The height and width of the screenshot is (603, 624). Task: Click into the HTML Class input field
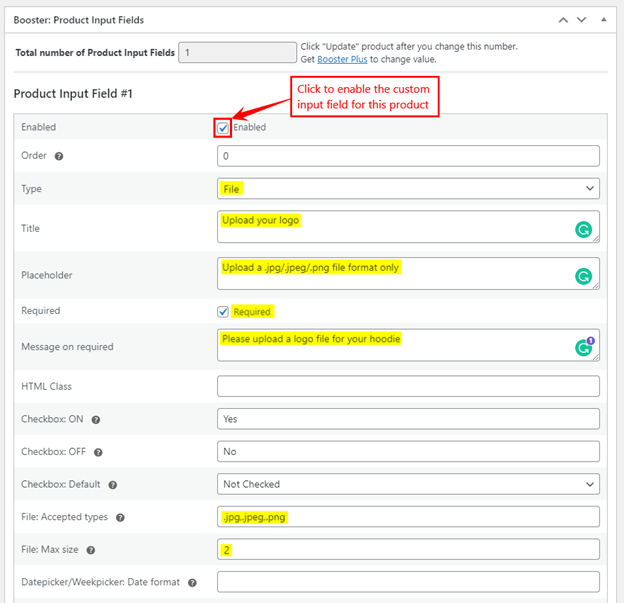pos(408,386)
